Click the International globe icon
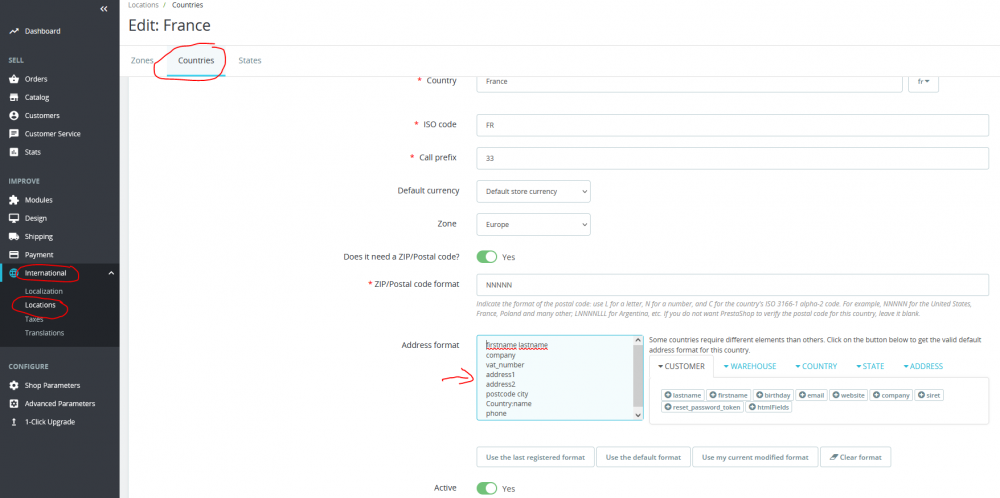This screenshot has width=1000, height=498. coord(13,273)
